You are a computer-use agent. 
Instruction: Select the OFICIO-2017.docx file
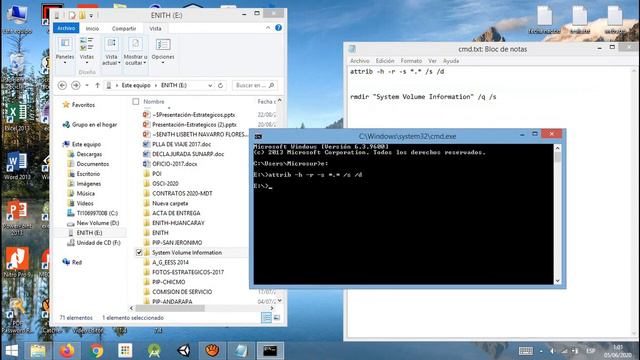(175, 164)
